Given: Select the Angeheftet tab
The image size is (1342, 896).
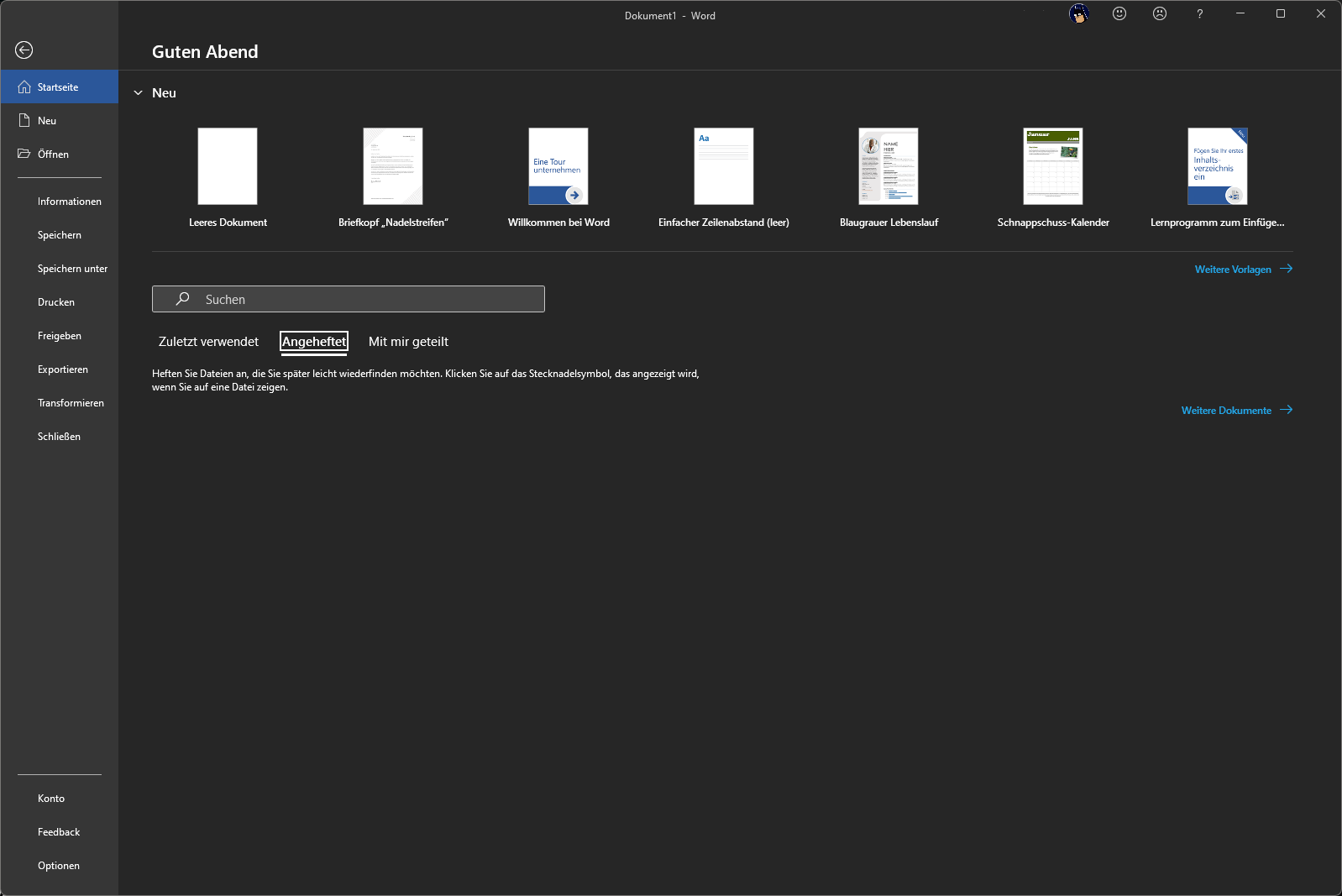Looking at the screenshot, I should pyautogui.click(x=314, y=342).
